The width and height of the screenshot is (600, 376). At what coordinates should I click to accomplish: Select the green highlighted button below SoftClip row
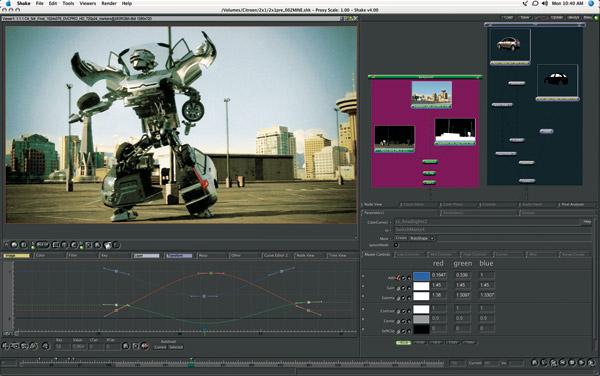coord(403,342)
